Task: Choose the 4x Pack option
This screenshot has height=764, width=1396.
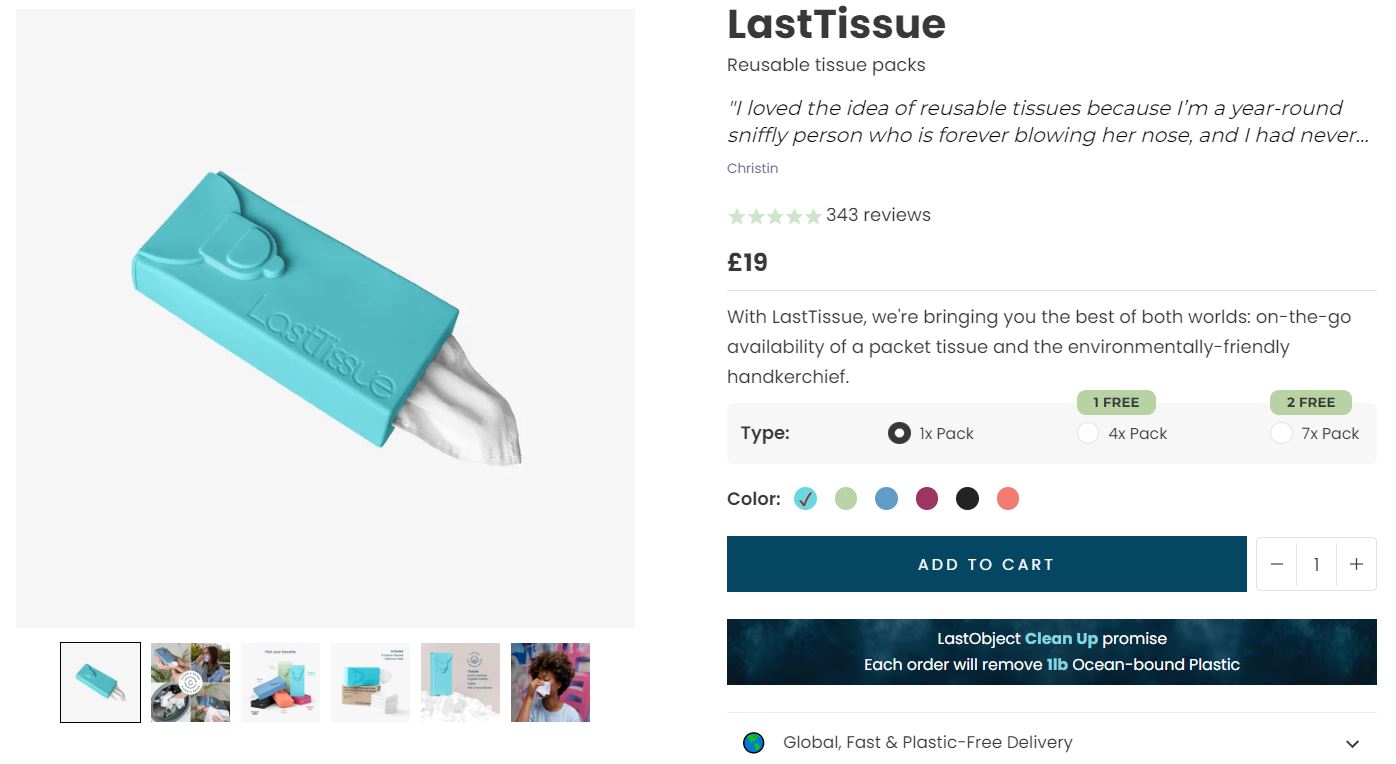Action: point(1088,433)
